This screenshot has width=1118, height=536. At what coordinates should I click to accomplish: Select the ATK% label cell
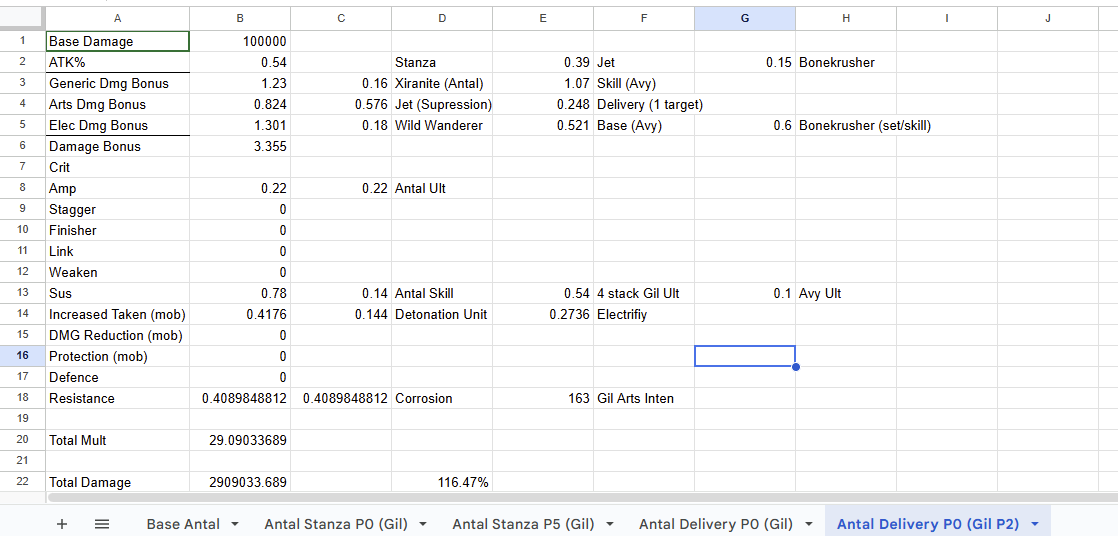click(x=118, y=63)
